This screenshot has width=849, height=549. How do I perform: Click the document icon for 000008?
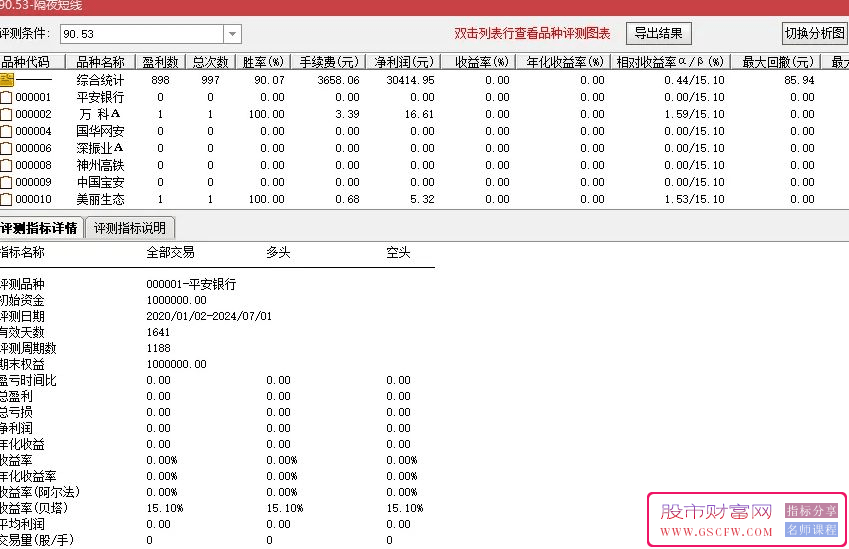click(x=6, y=165)
